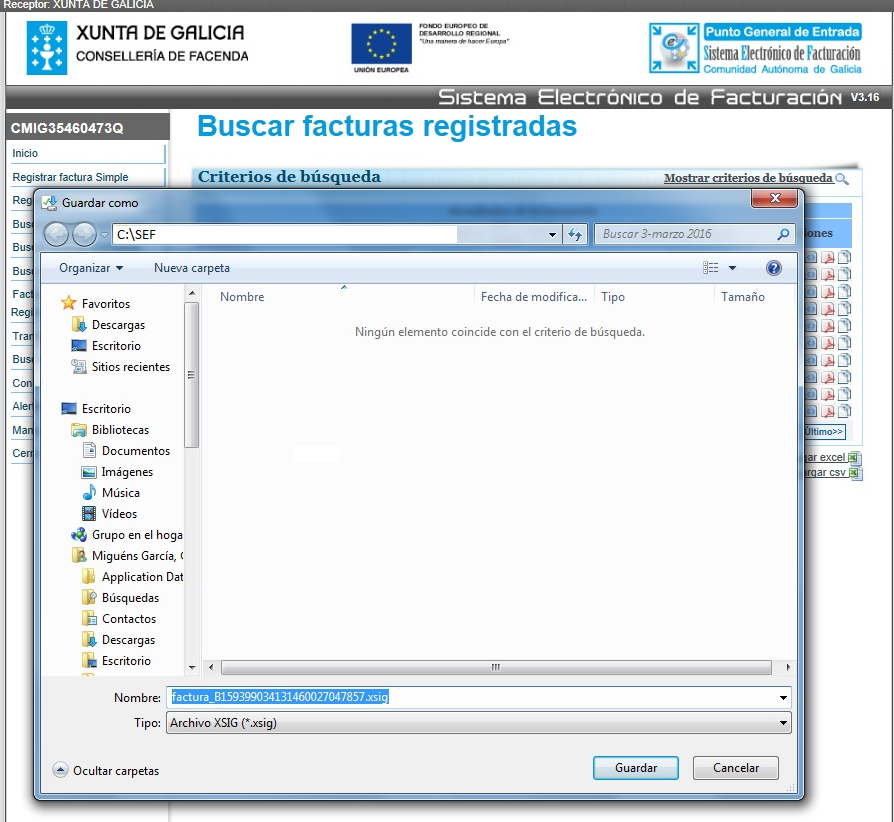Open Música library in navigation tree

pyautogui.click(x=120, y=493)
